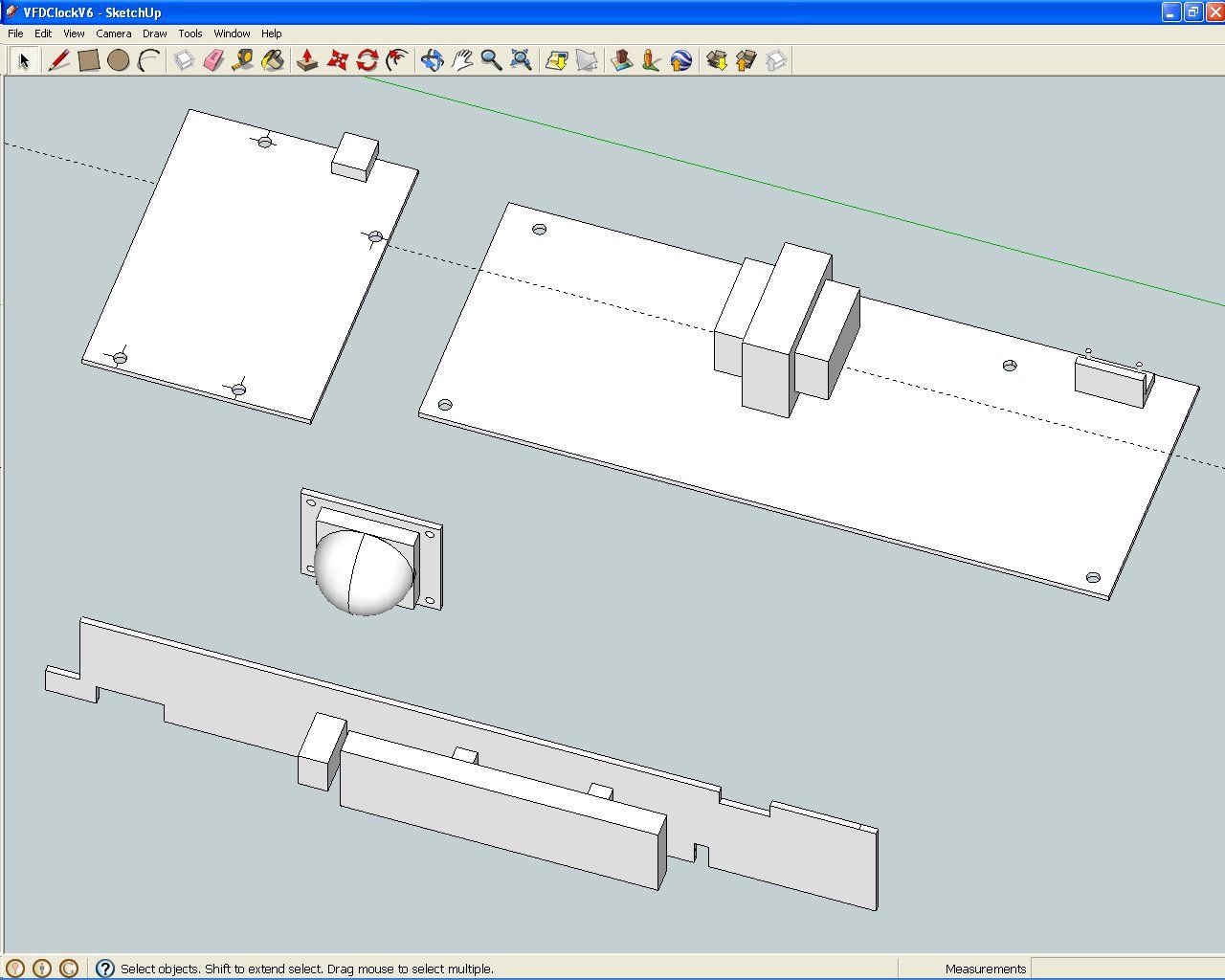Screen dimensions: 1225x980
Task: Click the greyed Share Component icon
Action: point(776,61)
